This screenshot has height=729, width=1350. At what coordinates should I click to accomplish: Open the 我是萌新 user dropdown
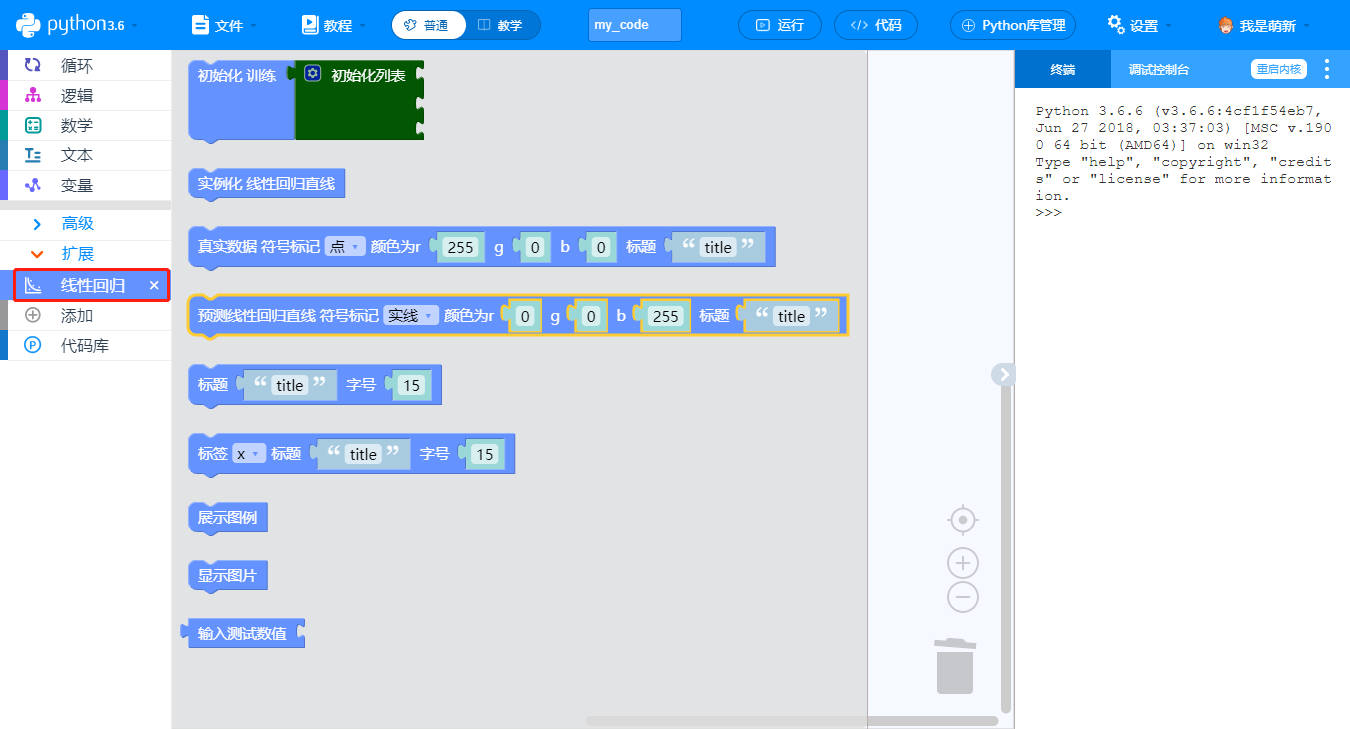[x=1265, y=25]
